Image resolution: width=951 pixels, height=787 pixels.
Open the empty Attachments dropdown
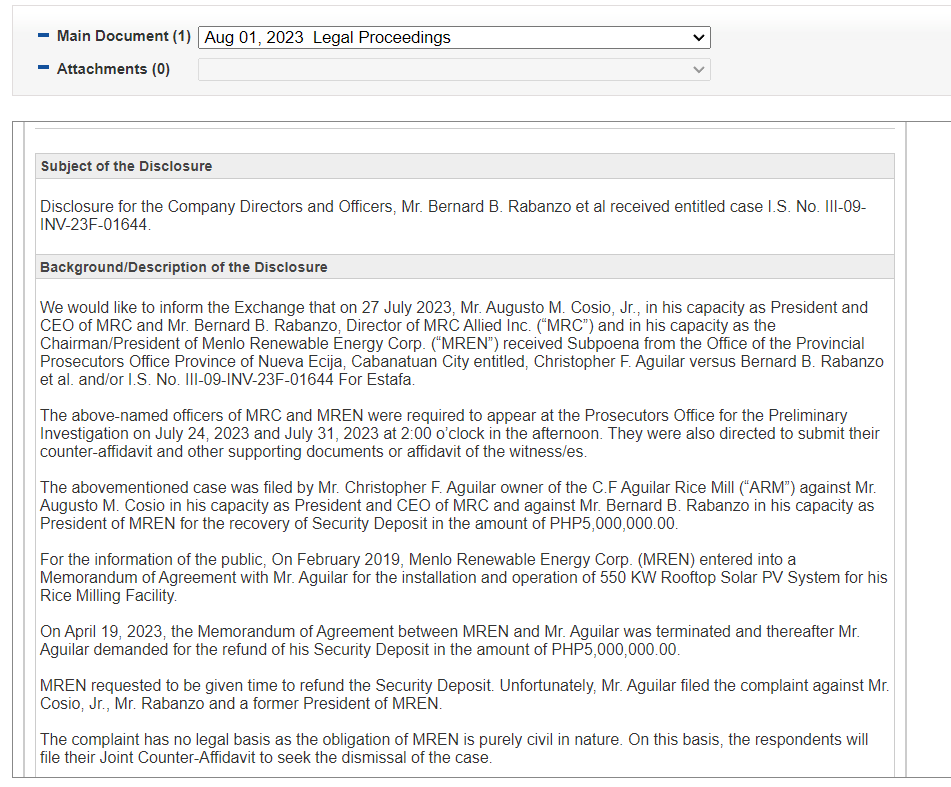pyautogui.click(x=454, y=70)
